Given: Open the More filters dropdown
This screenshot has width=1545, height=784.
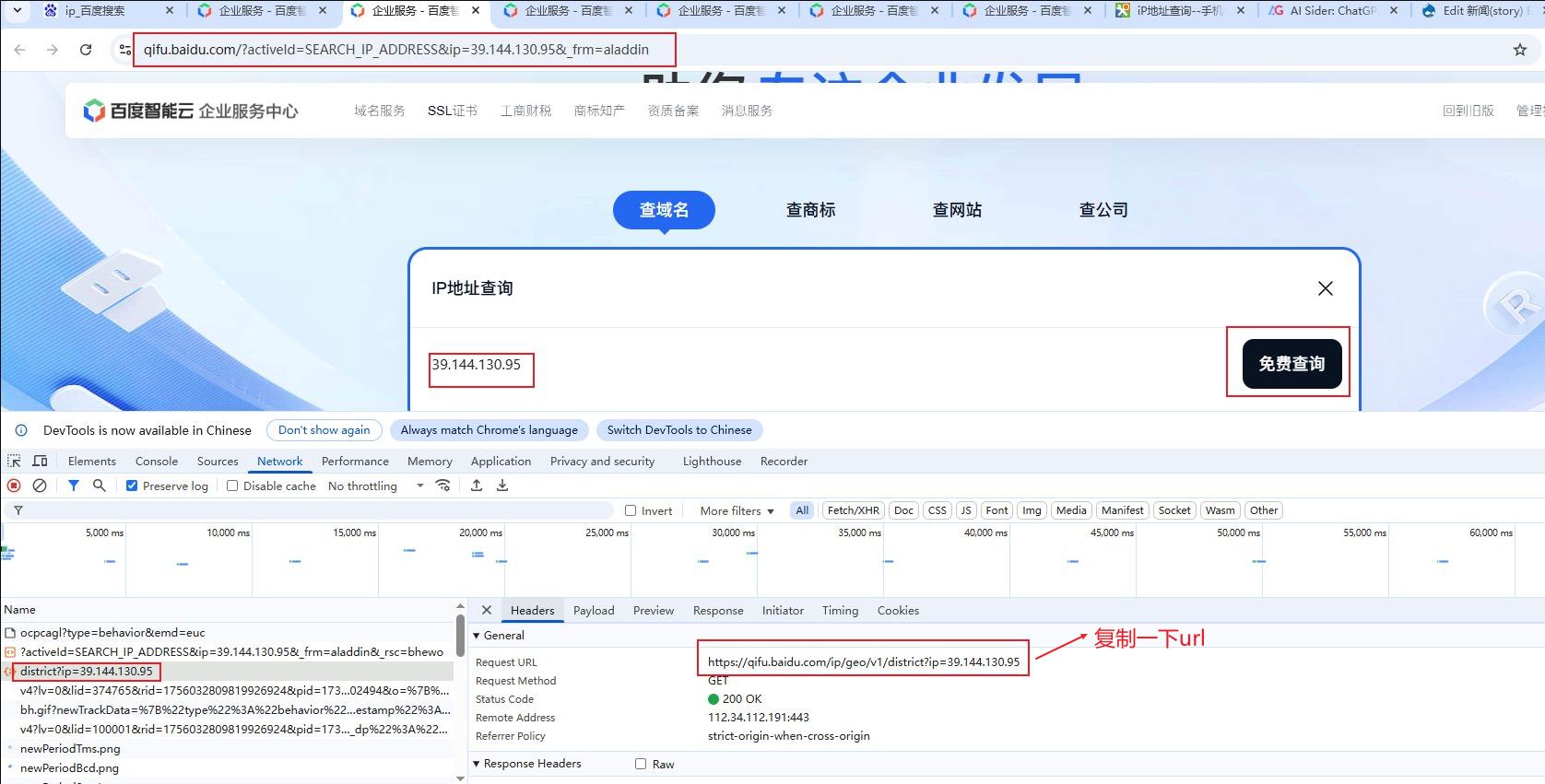Looking at the screenshot, I should 737,510.
